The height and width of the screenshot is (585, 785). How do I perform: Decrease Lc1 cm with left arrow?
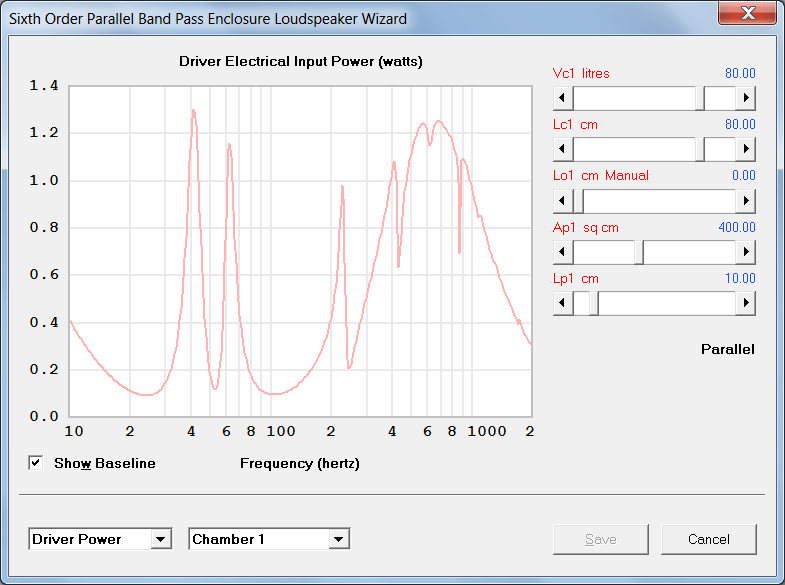[x=563, y=149]
